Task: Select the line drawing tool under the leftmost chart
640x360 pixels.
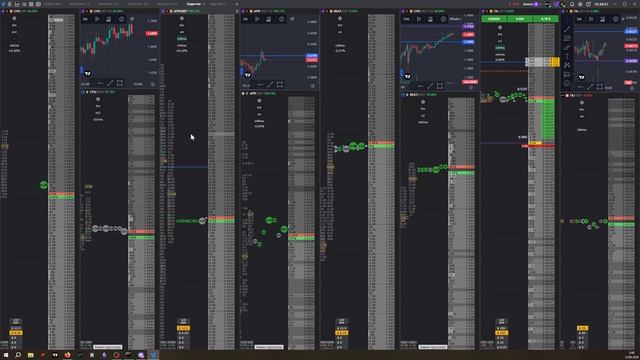Action: [x=110, y=83]
